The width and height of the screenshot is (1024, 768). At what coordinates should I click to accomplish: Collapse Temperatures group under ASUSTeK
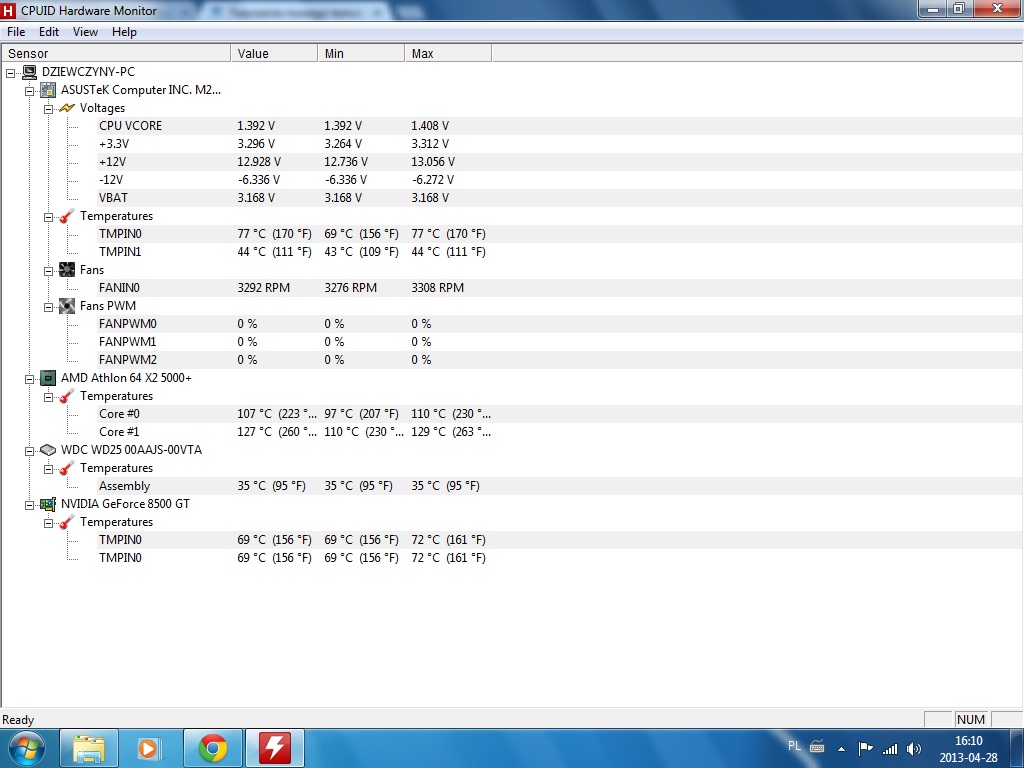(48, 217)
